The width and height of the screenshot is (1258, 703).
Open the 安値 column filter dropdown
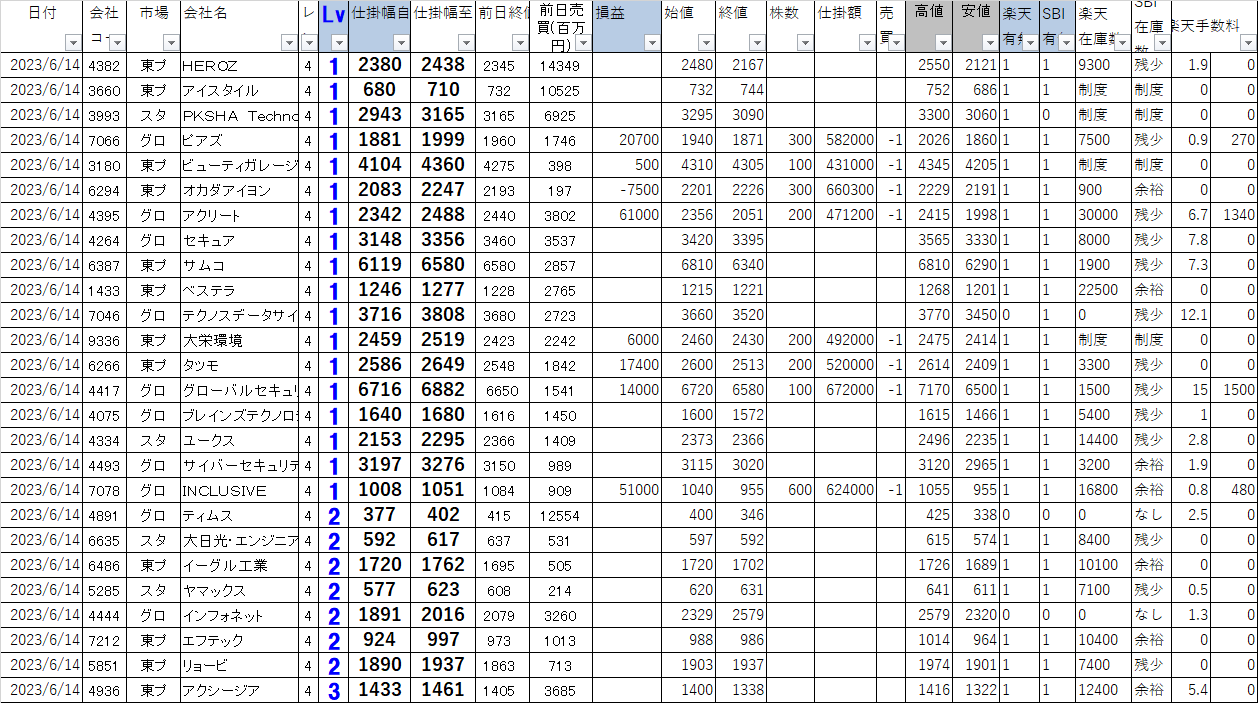tap(990, 43)
